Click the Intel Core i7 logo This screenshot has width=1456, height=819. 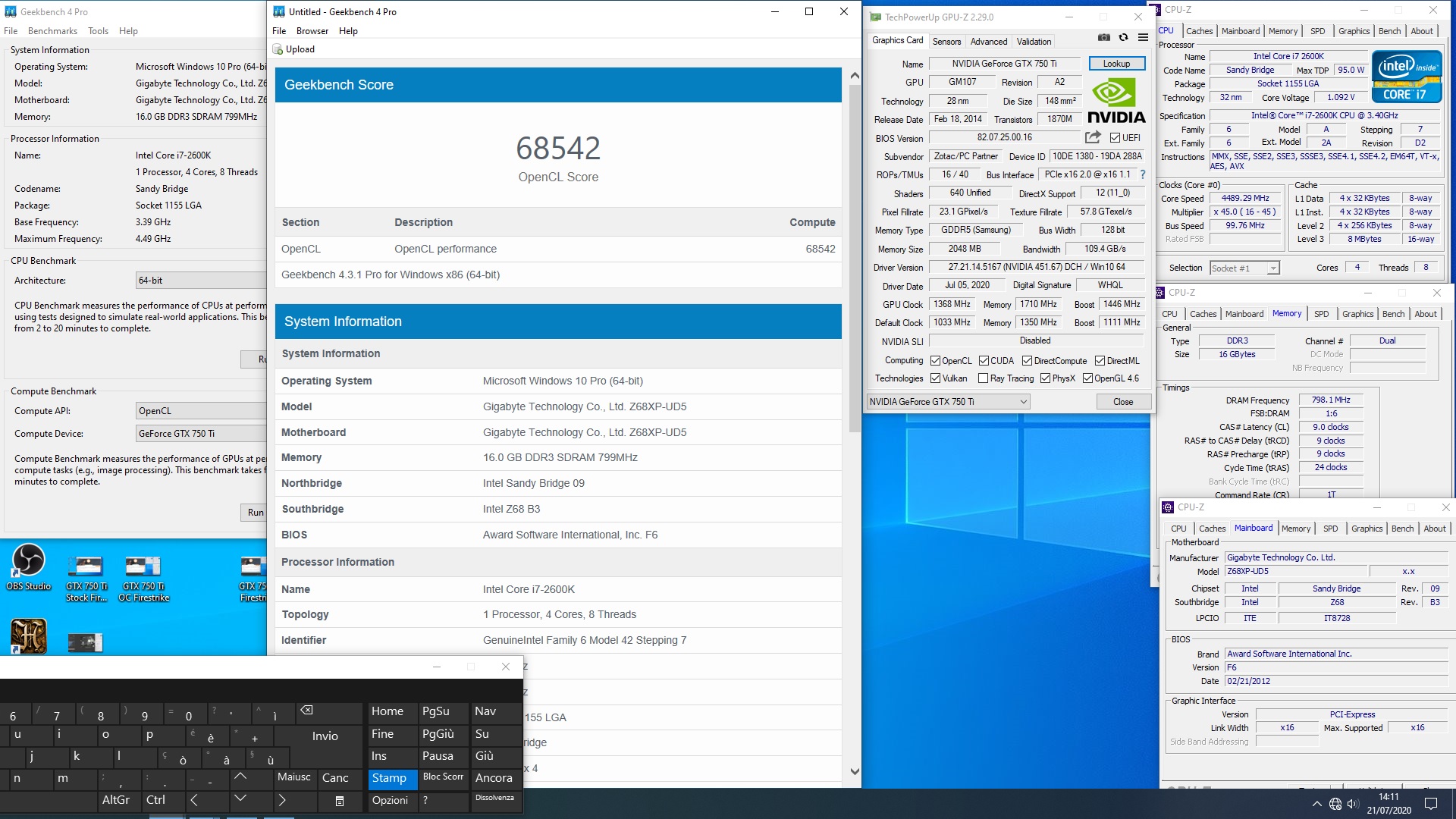tap(1407, 76)
